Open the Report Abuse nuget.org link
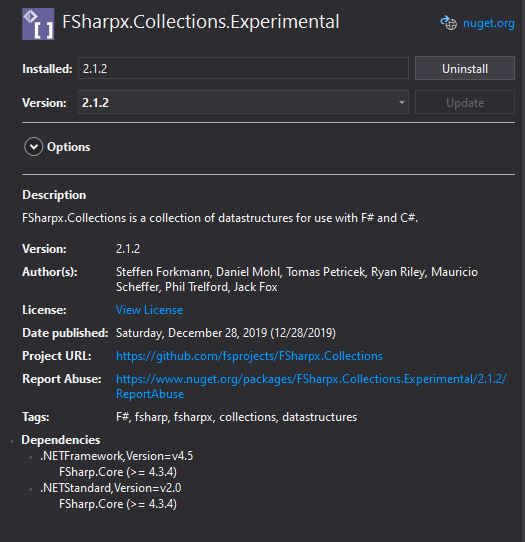This screenshot has width=525, height=542. [x=311, y=386]
